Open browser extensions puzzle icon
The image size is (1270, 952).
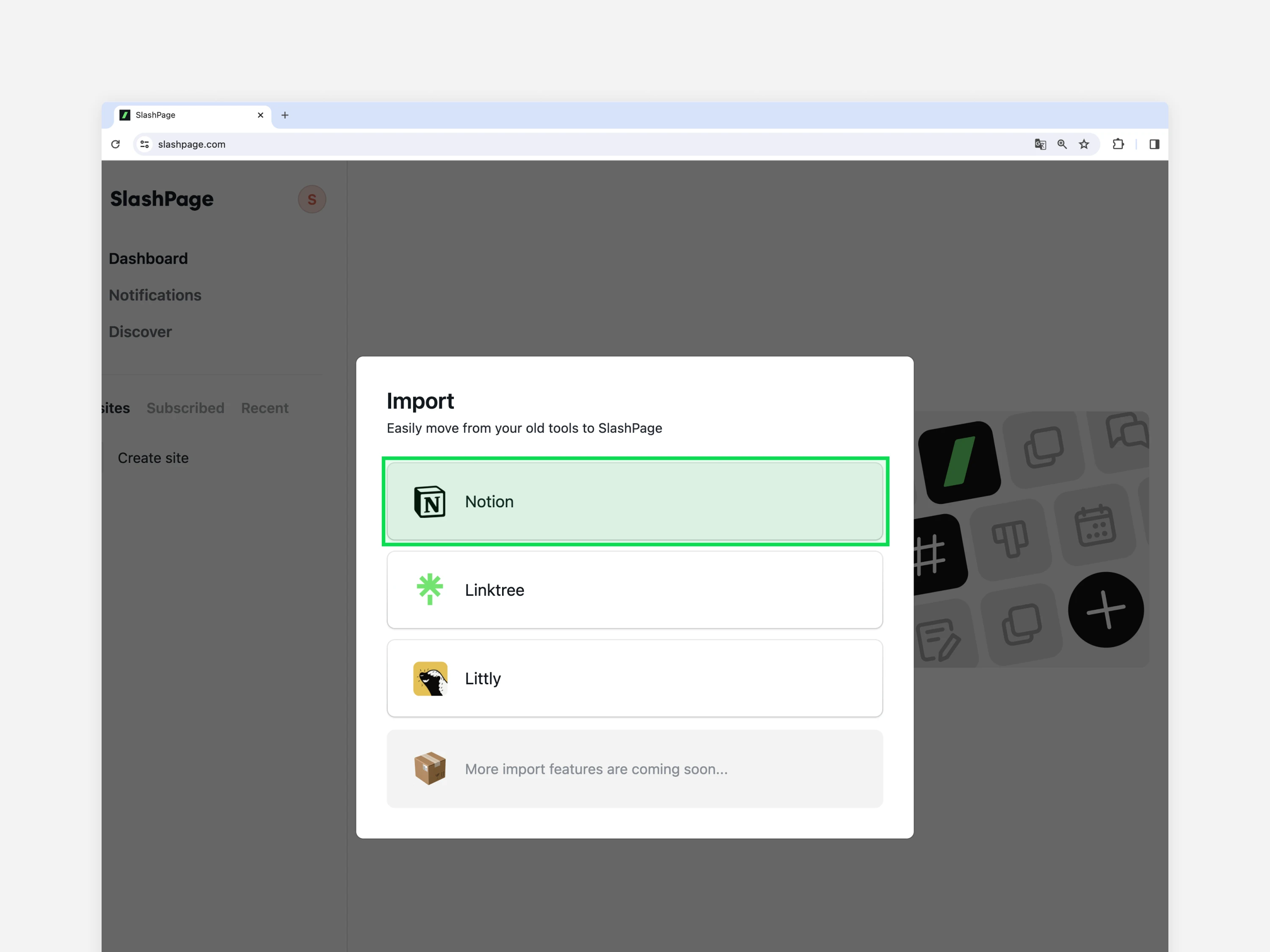click(x=1118, y=144)
